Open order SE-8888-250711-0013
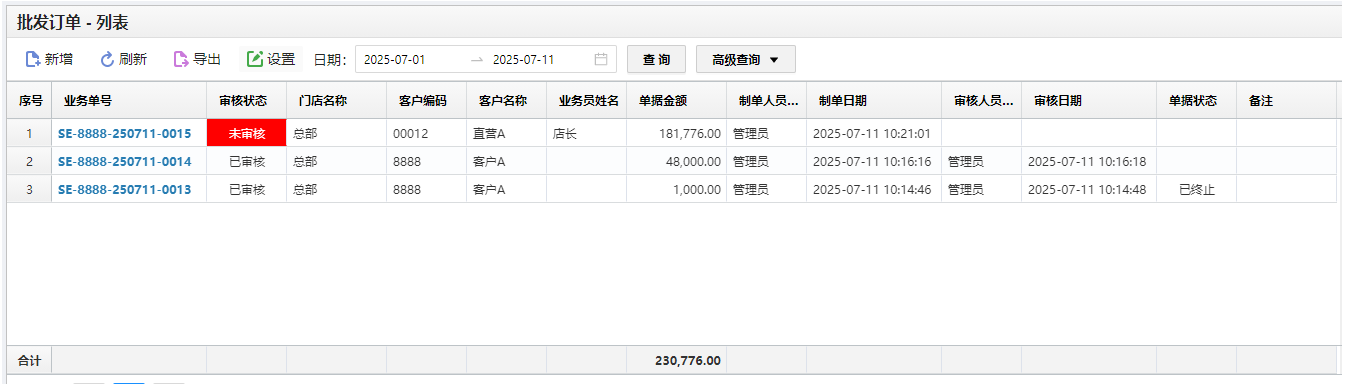Image resolution: width=1349 pixels, height=384 pixels. pos(124,189)
